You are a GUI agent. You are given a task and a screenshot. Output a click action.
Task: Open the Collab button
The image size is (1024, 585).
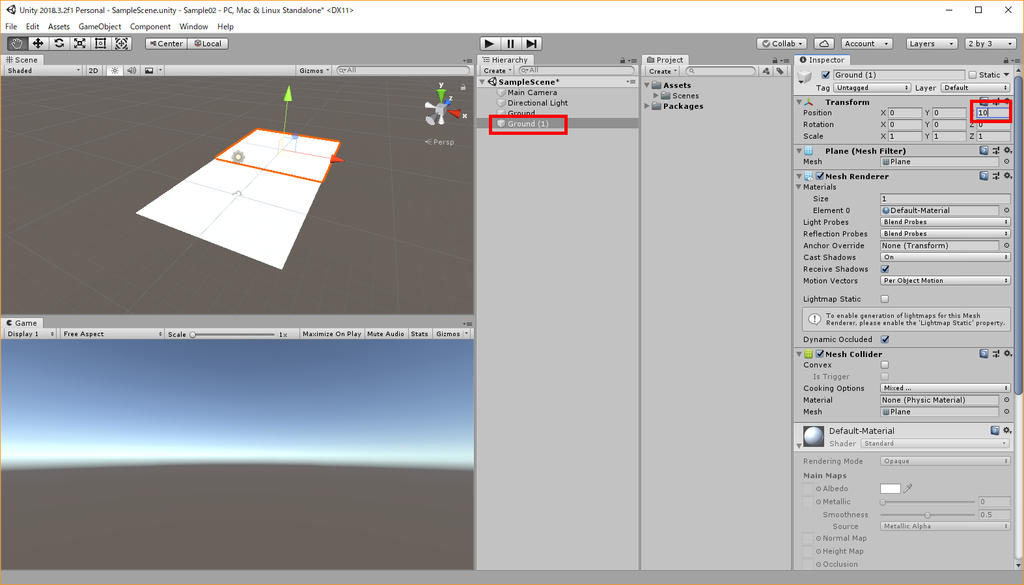point(782,44)
